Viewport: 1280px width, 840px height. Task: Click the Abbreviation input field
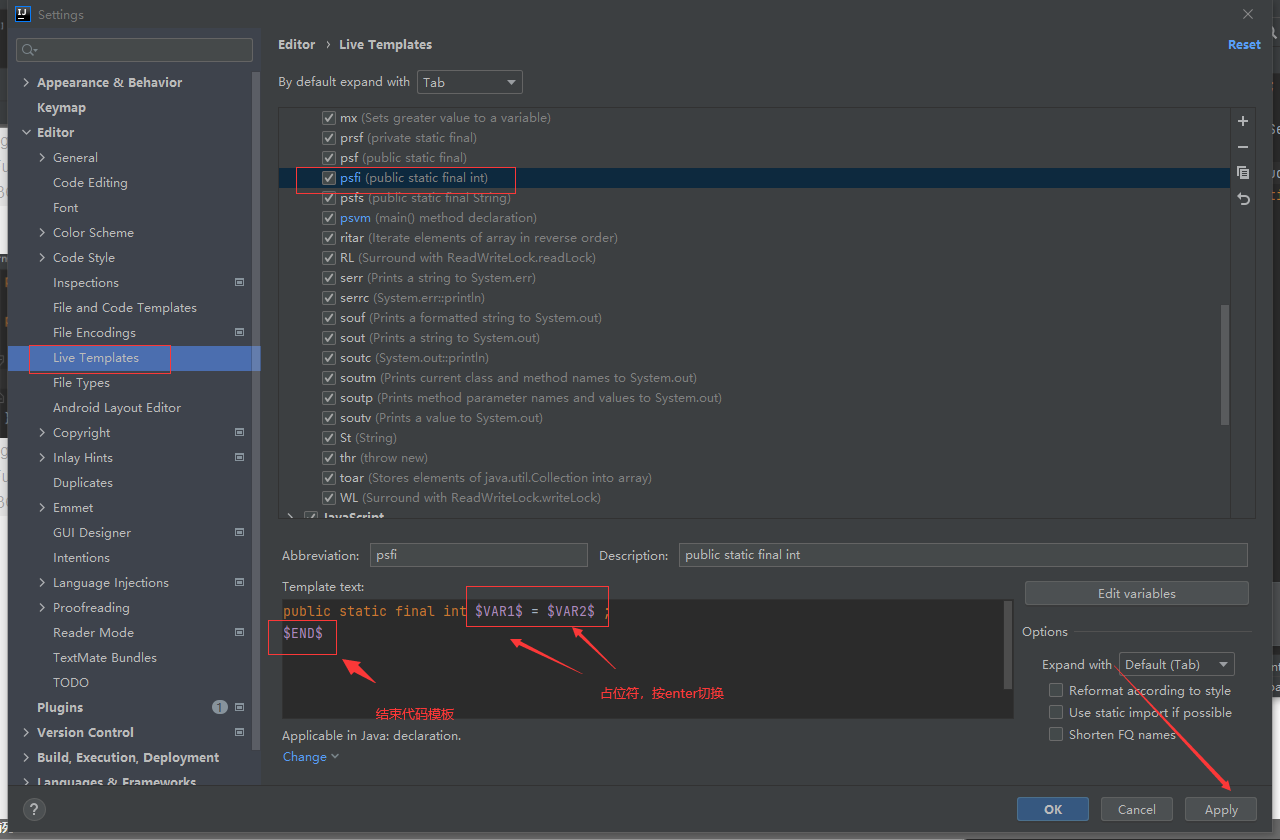point(479,555)
